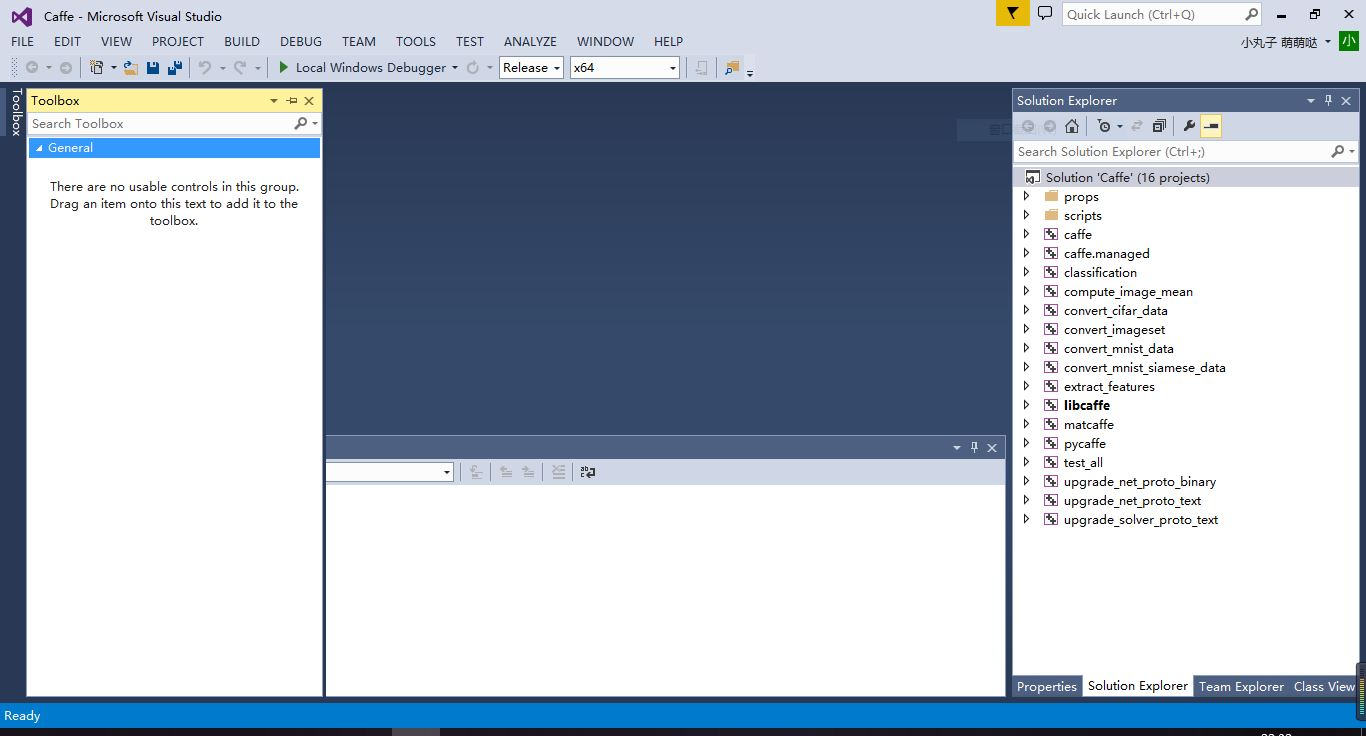
Task: Open the DEBUG menu
Action: click(x=301, y=41)
